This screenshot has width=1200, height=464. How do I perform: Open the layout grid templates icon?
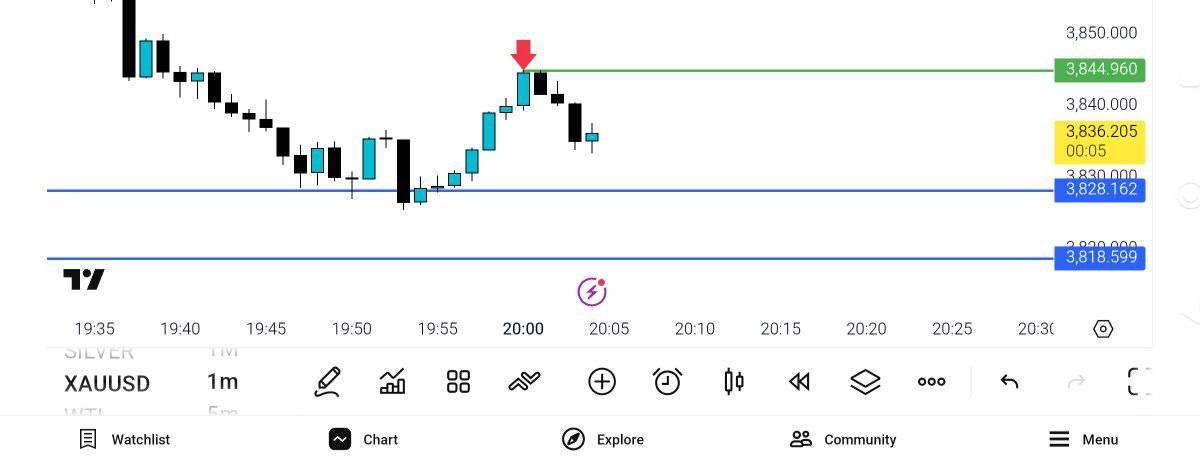point(458,382)
